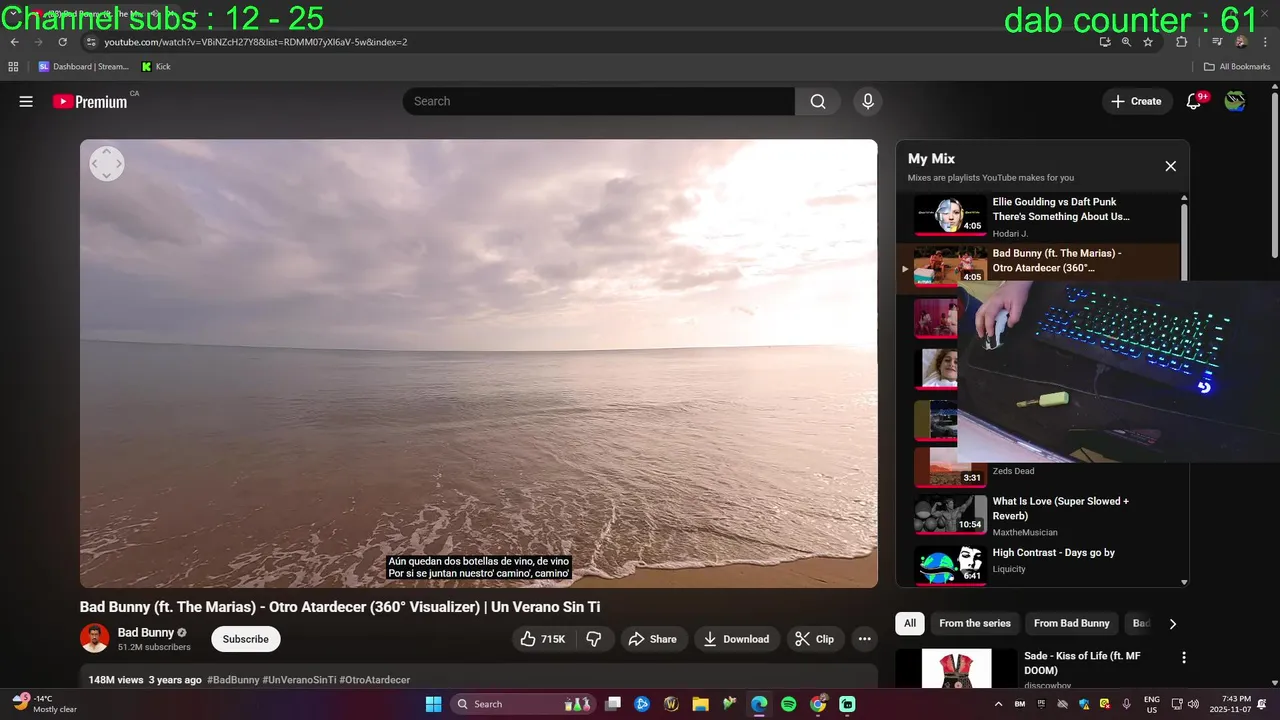Open the #UnVeranoSinTi hashtag link
The height and width of the screenshot is (720, 1280).
click(x=300, y=680)
